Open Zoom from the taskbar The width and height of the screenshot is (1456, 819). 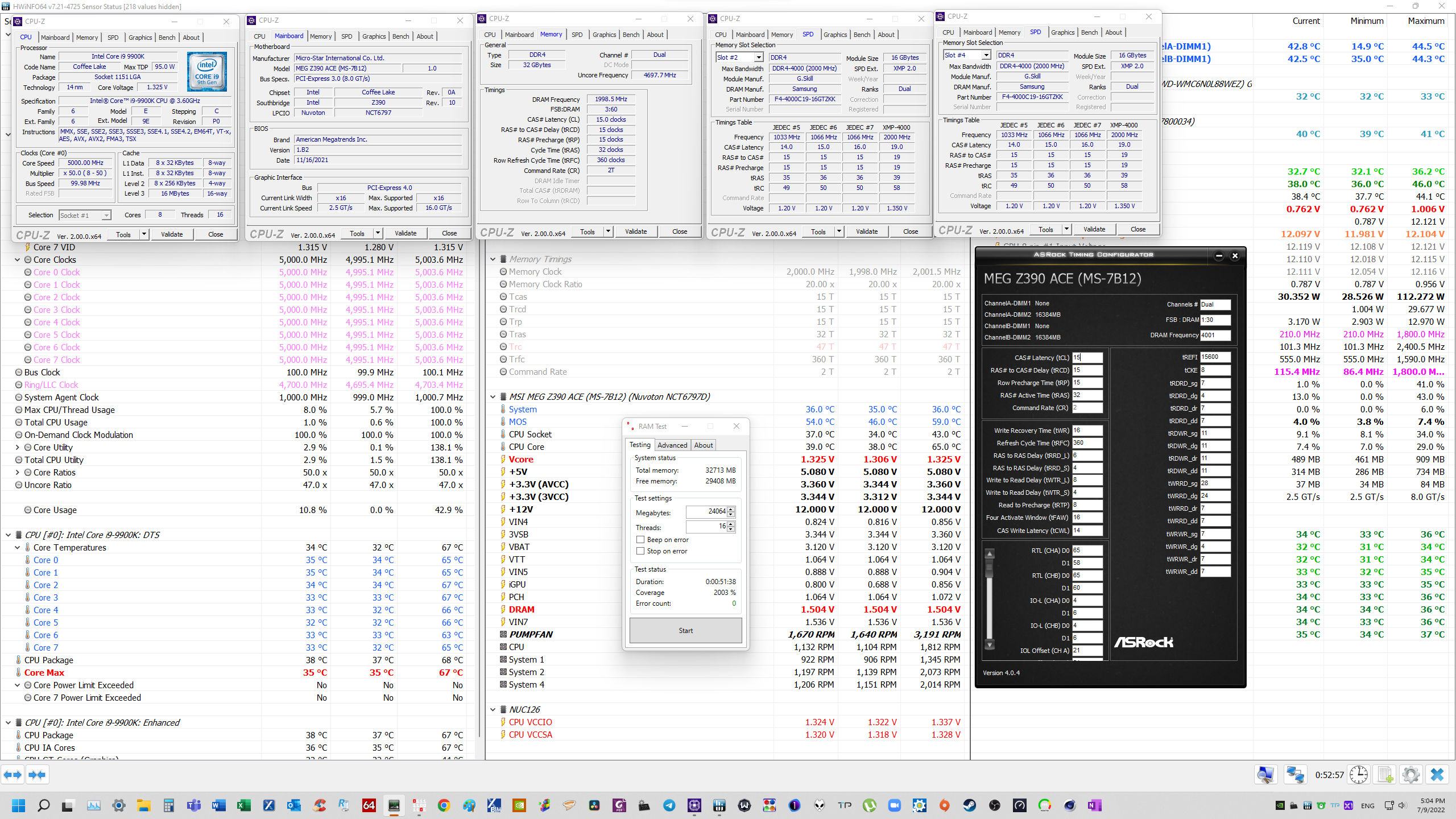[x=894, y=805]
